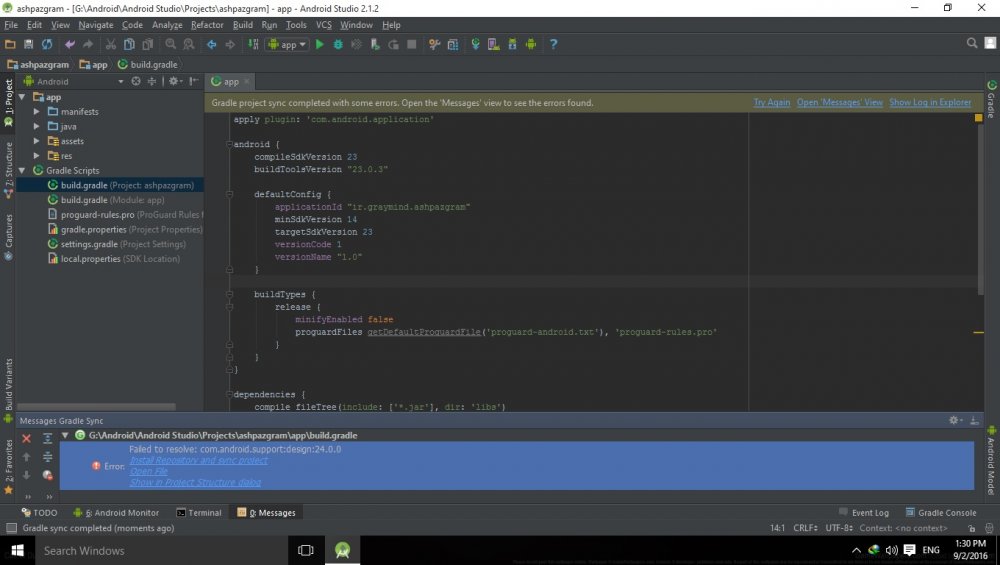Viewport: 1000px width, 565px height.
Task: Toggle the Build Variants side panel
Action: [9, 384]
